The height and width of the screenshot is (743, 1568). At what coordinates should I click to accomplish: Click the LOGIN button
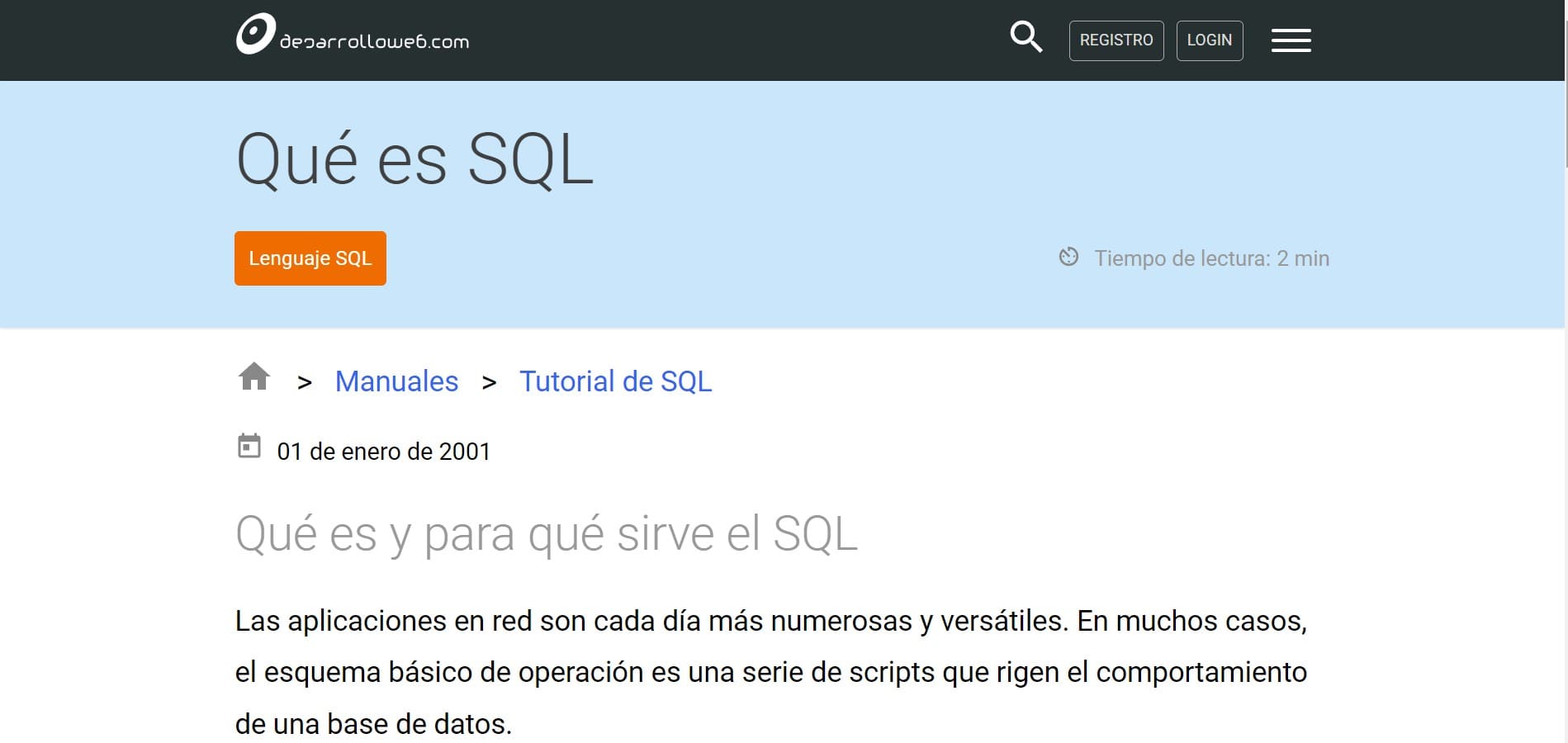tap(1210, 40)
